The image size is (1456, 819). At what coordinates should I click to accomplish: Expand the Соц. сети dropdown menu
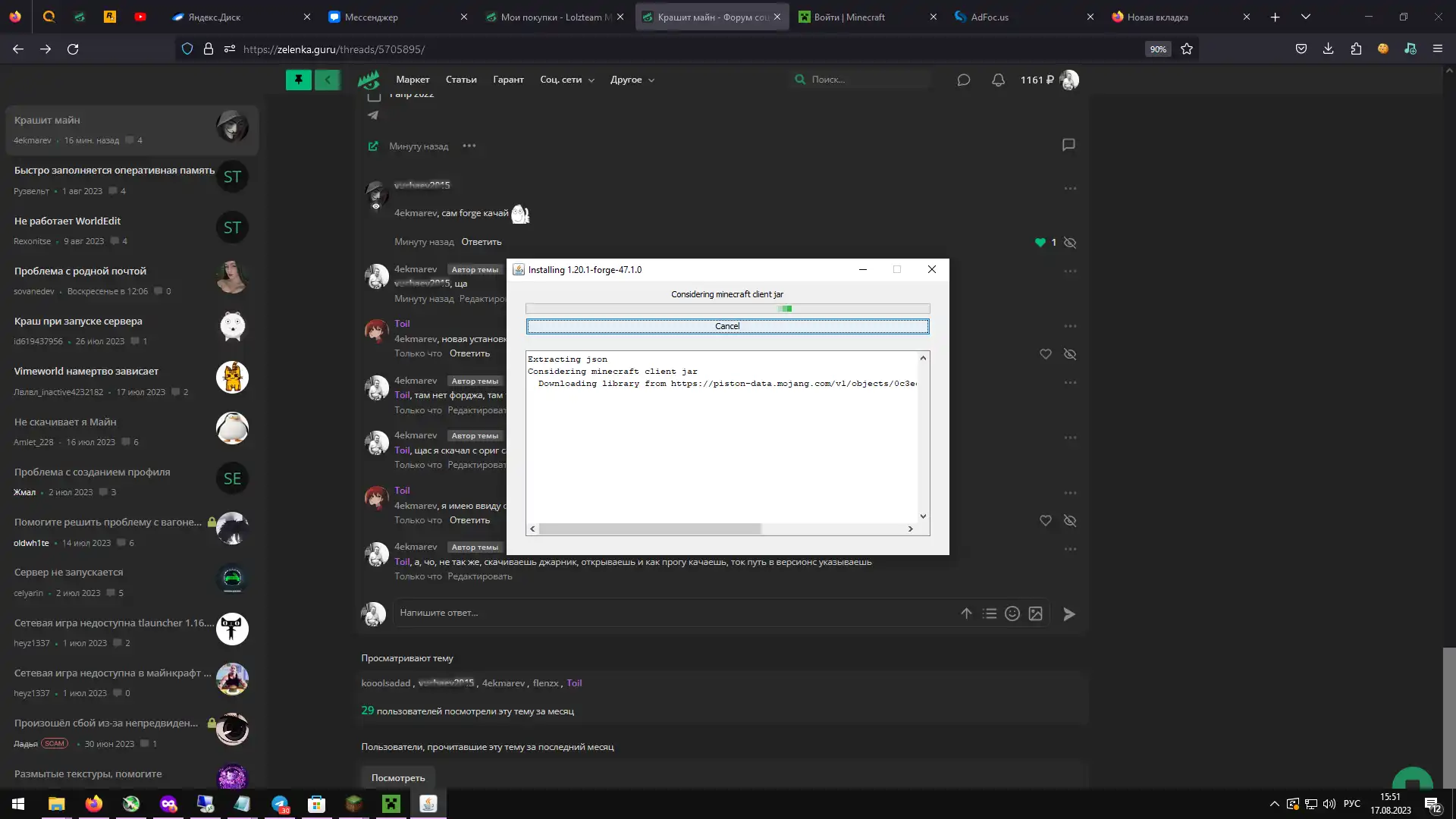(566, 80)
